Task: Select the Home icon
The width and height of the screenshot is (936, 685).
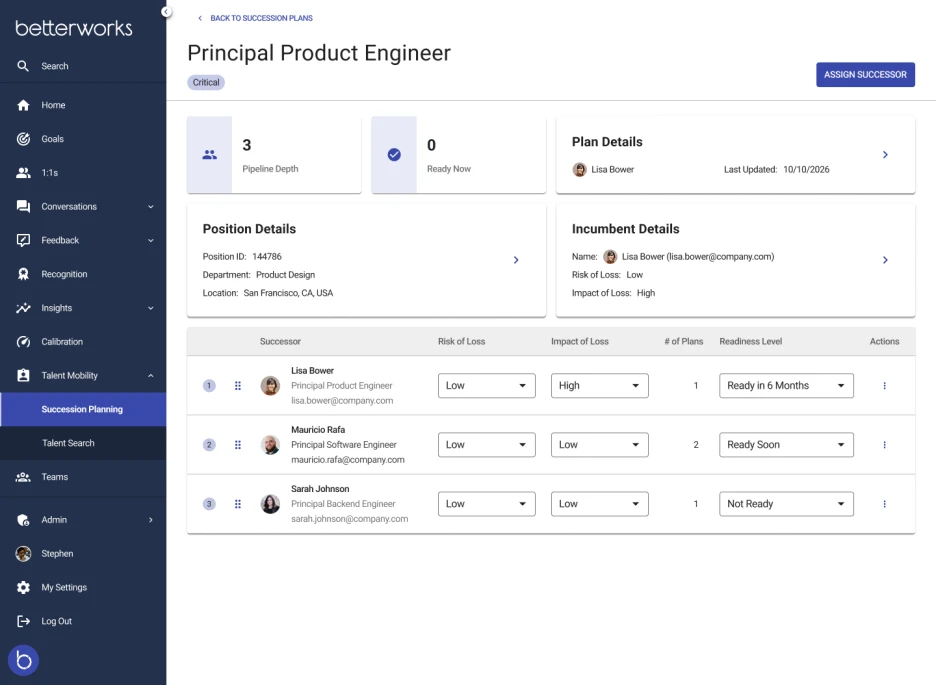Action: pos(22,105)
